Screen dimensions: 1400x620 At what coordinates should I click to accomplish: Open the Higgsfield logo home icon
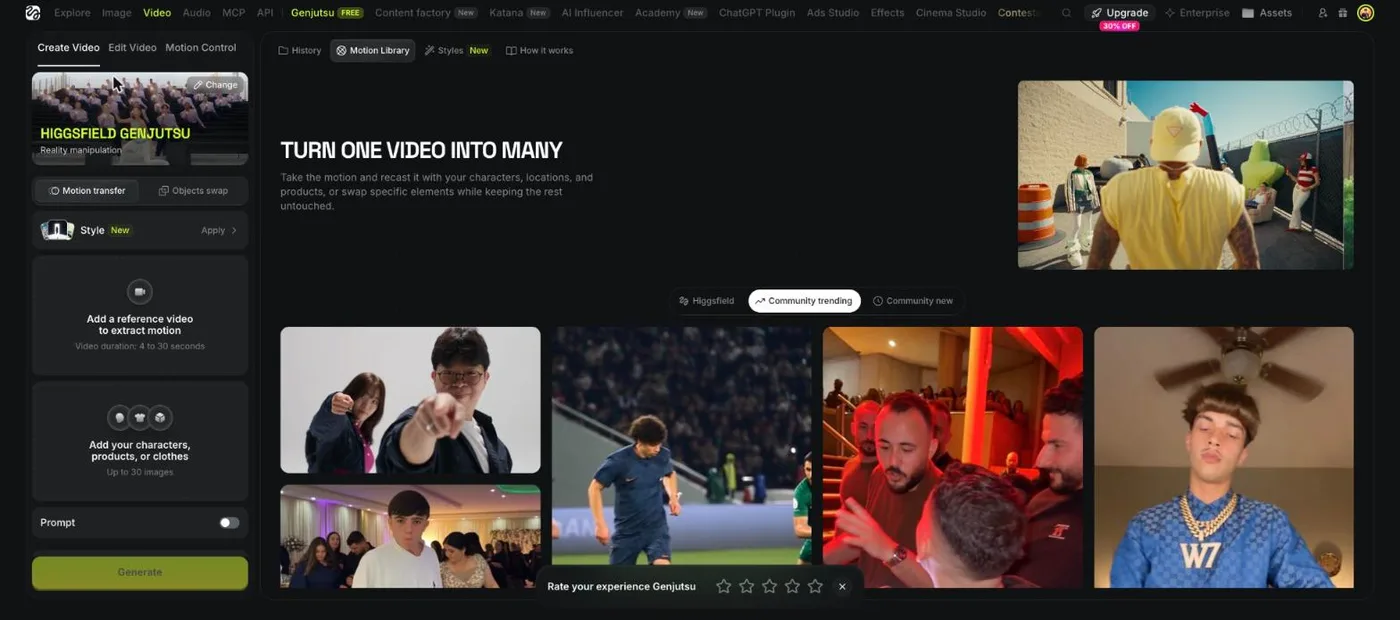click(x=33, y=13)
